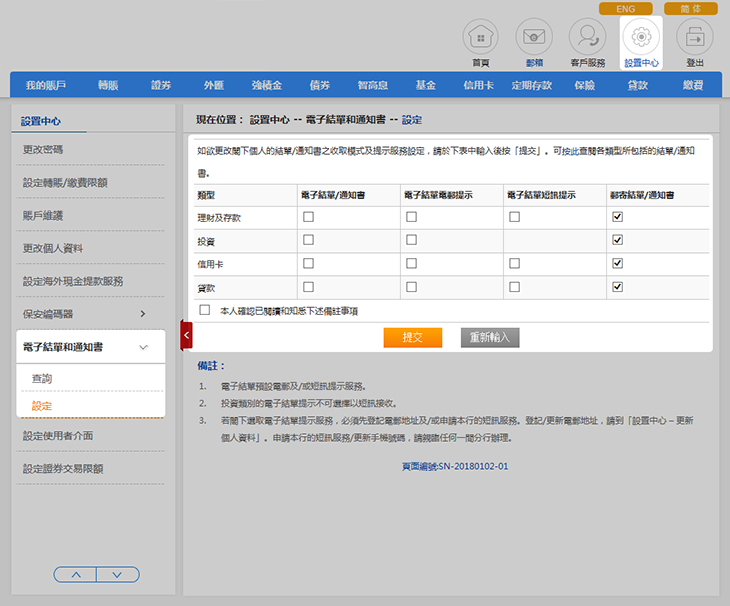Select 查詢 under 電子結單和通知書
The image size is (730, 606).
(x=42, y=379)
